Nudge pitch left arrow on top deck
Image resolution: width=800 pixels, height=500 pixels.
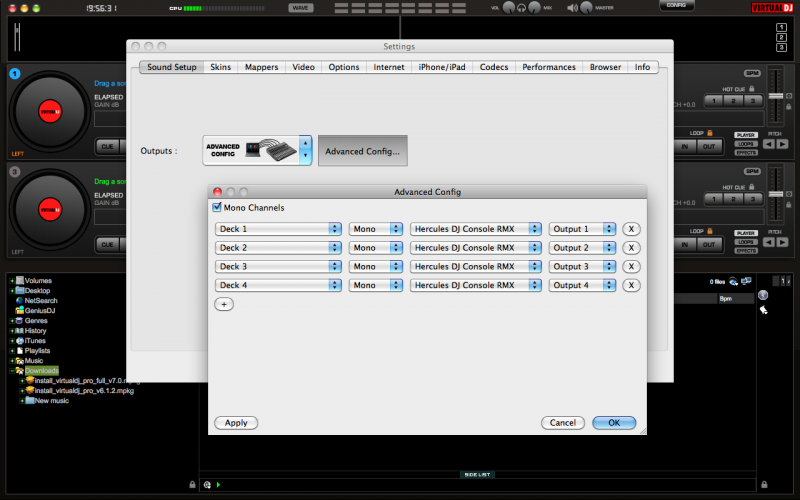(x=768, y=144)
